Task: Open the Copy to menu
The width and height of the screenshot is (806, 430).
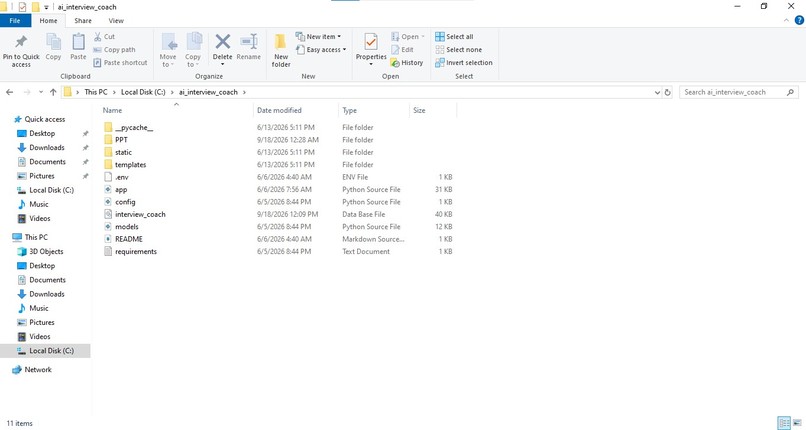Action: coord(193,50)
